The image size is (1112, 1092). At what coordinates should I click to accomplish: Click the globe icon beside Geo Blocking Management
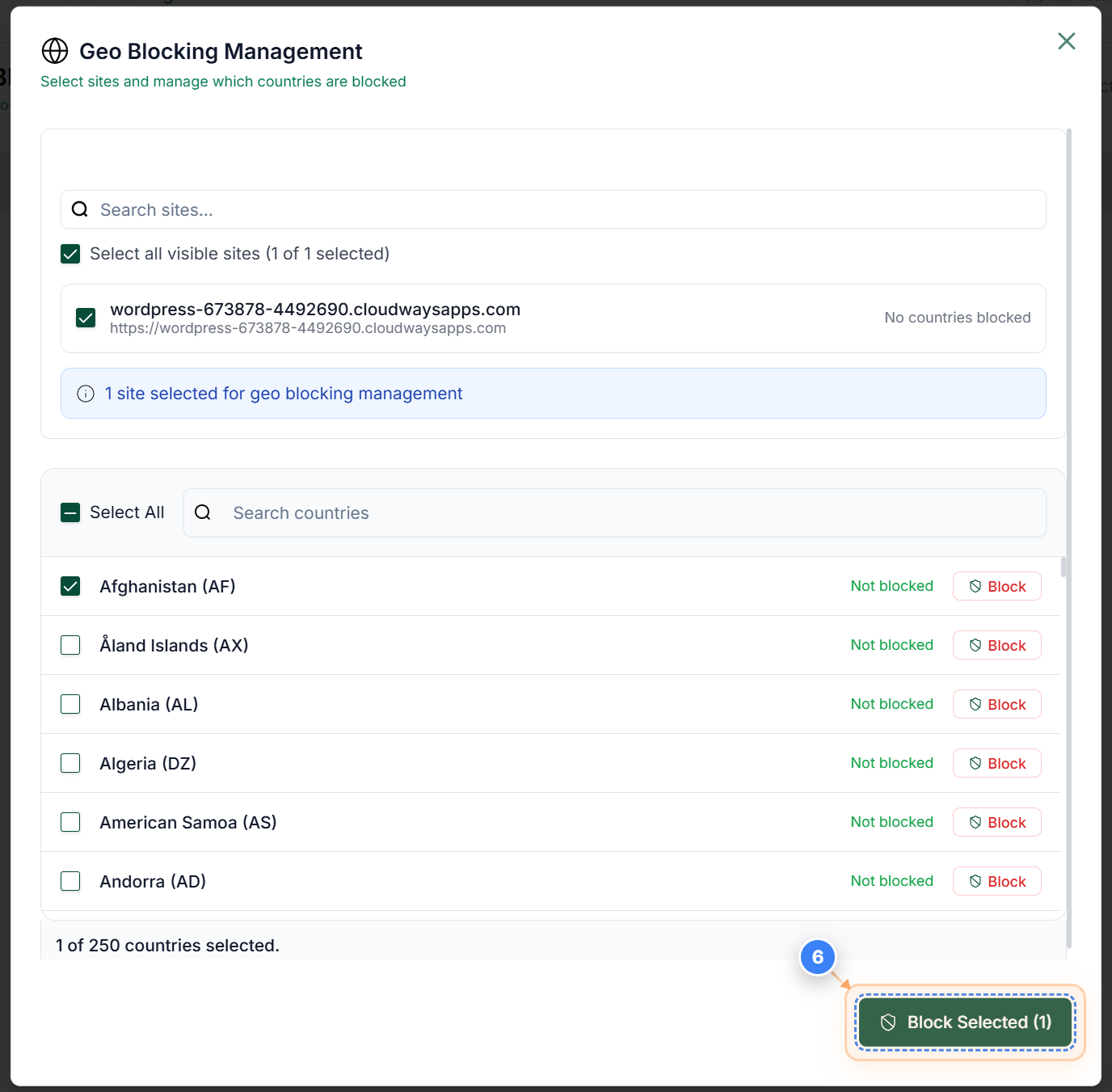54,51
